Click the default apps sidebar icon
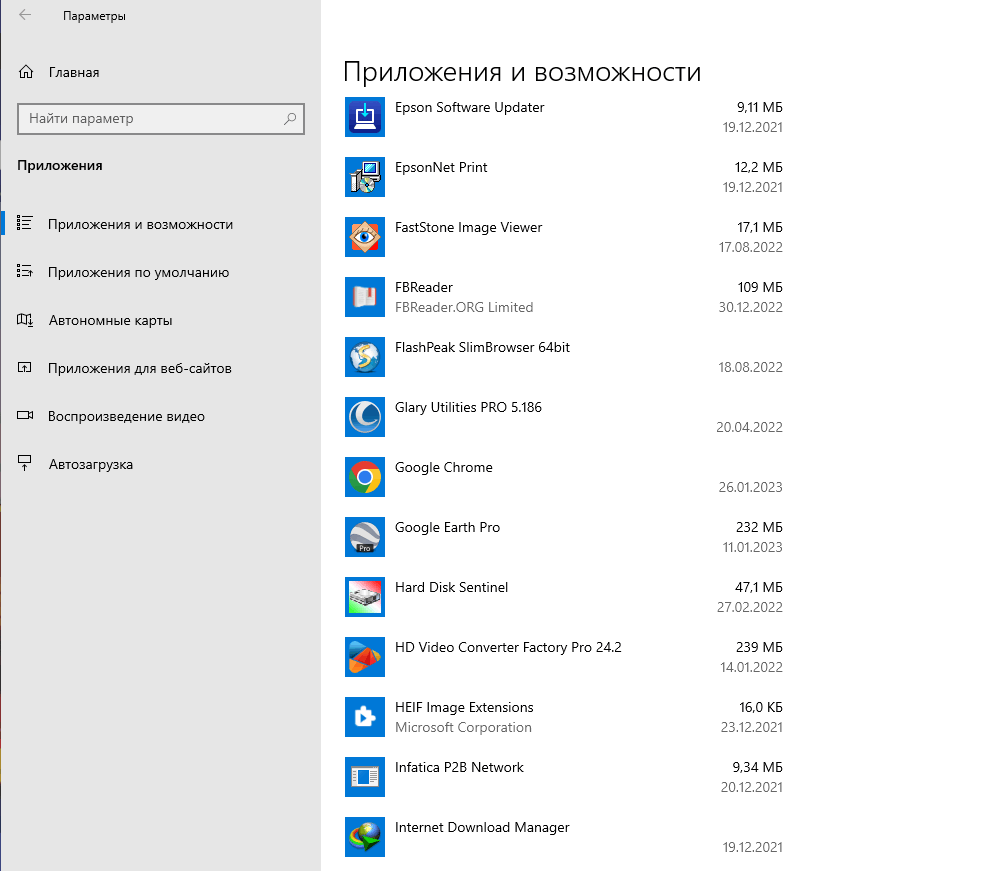The width and height of the screenshot is (996, 871). pos(25,271)
